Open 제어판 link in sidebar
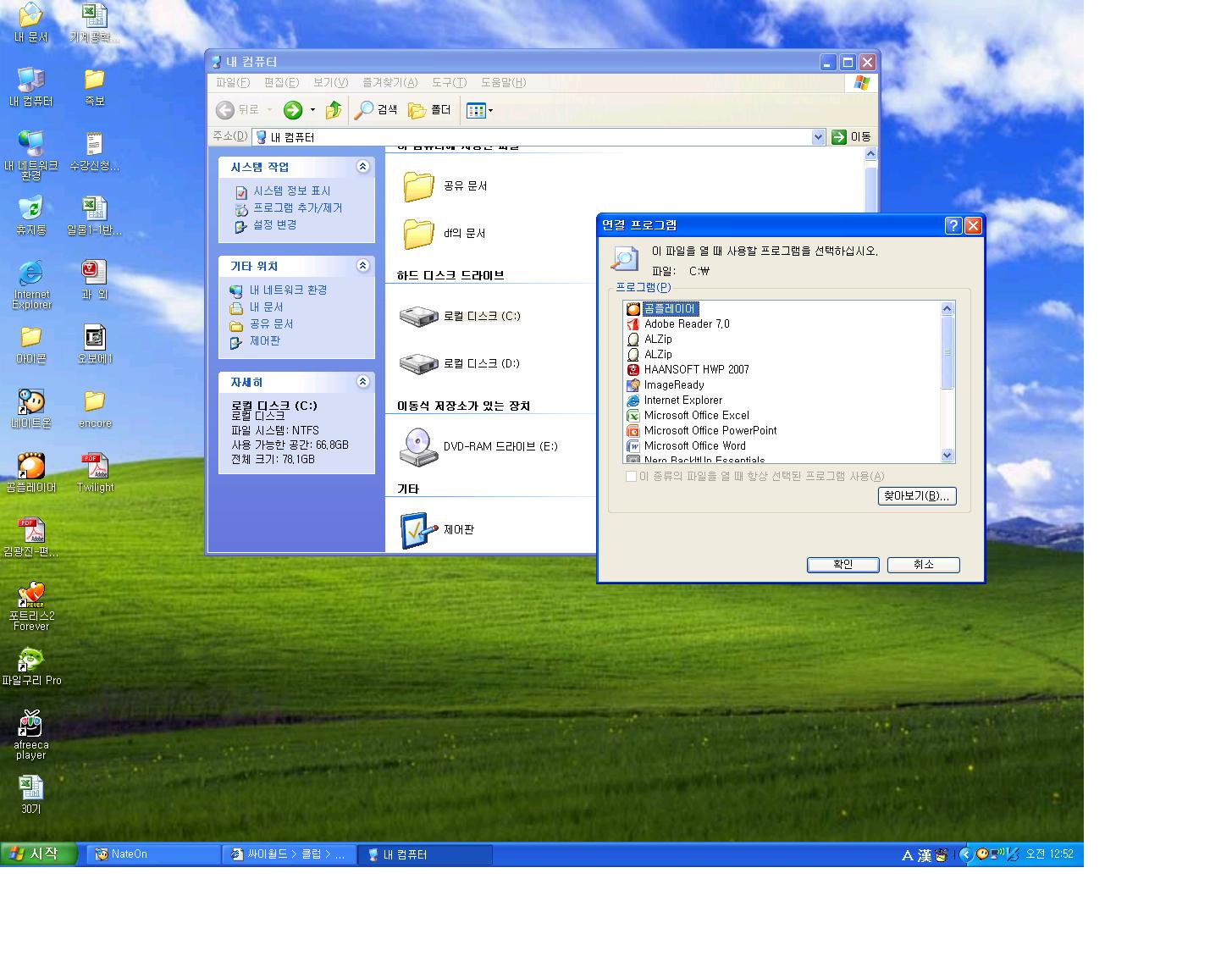The width and height of the screenshot is (1232, 967). click(x=264, y=341)
